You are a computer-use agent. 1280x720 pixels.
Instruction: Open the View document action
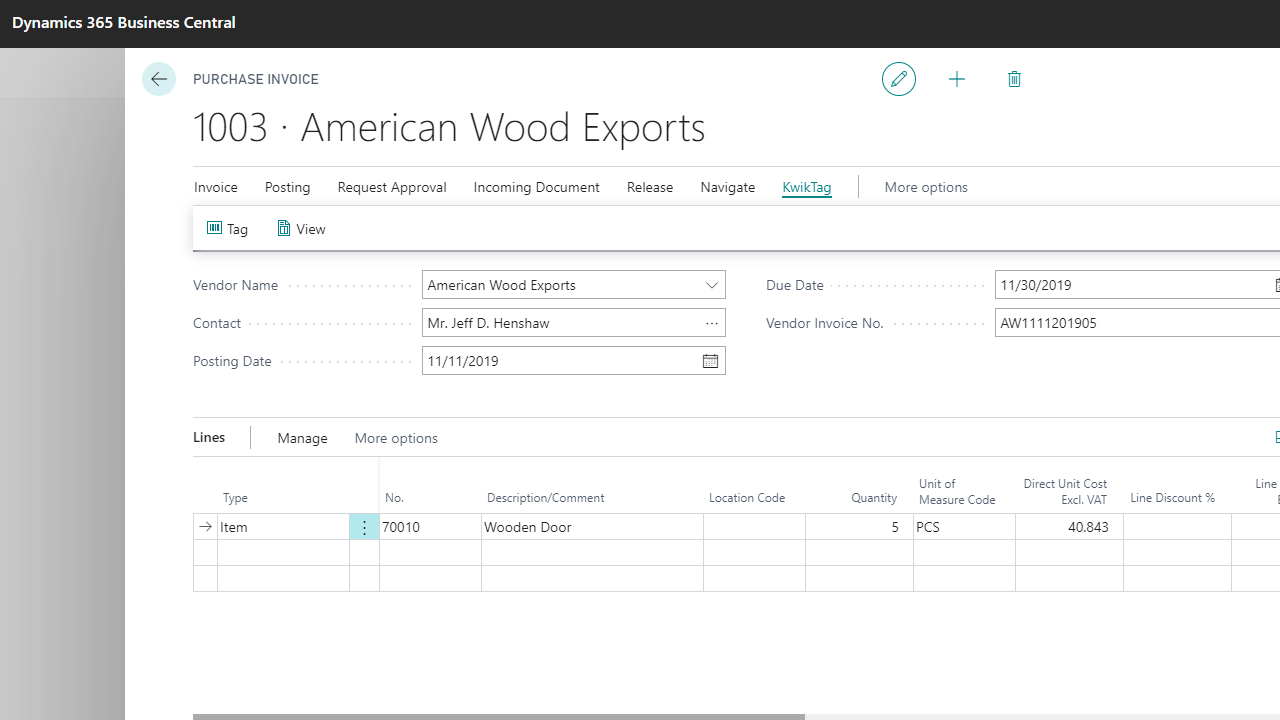pyautogui.click(x=301, y=229)
